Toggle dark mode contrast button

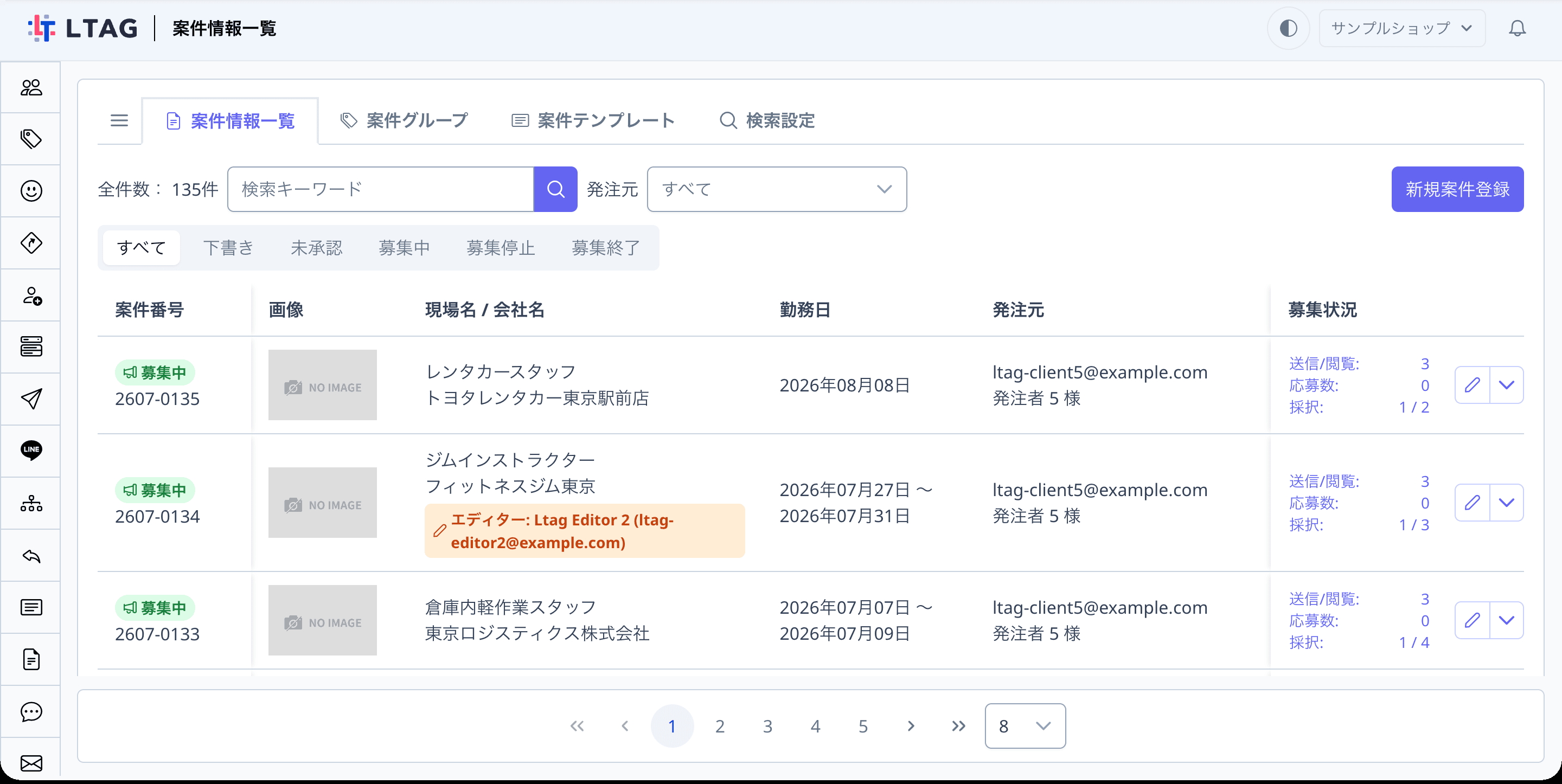pos(1288,29)
